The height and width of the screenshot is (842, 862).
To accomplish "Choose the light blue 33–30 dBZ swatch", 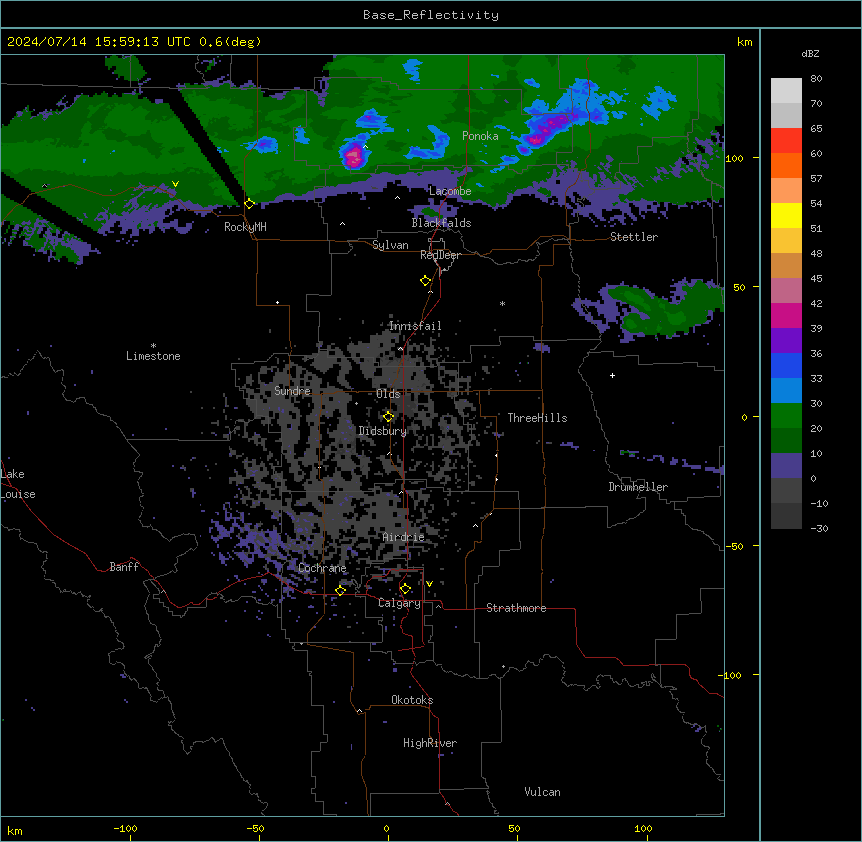I will click(786, 391).
